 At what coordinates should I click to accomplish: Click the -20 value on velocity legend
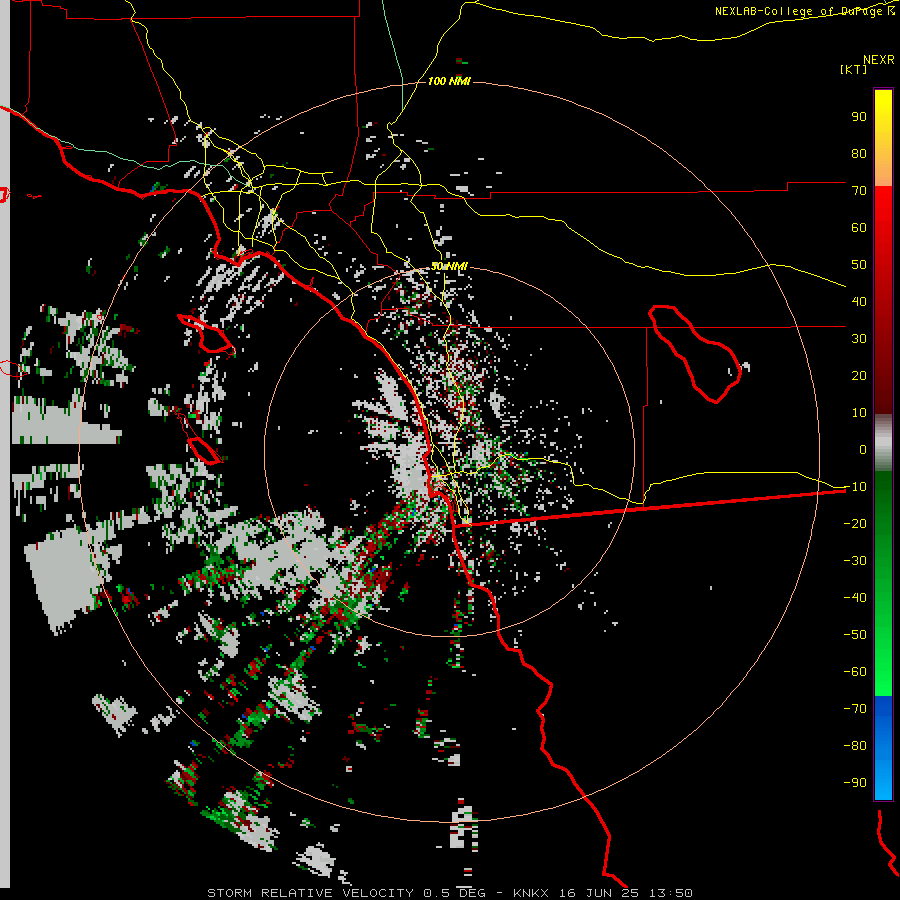pos(855,523)
